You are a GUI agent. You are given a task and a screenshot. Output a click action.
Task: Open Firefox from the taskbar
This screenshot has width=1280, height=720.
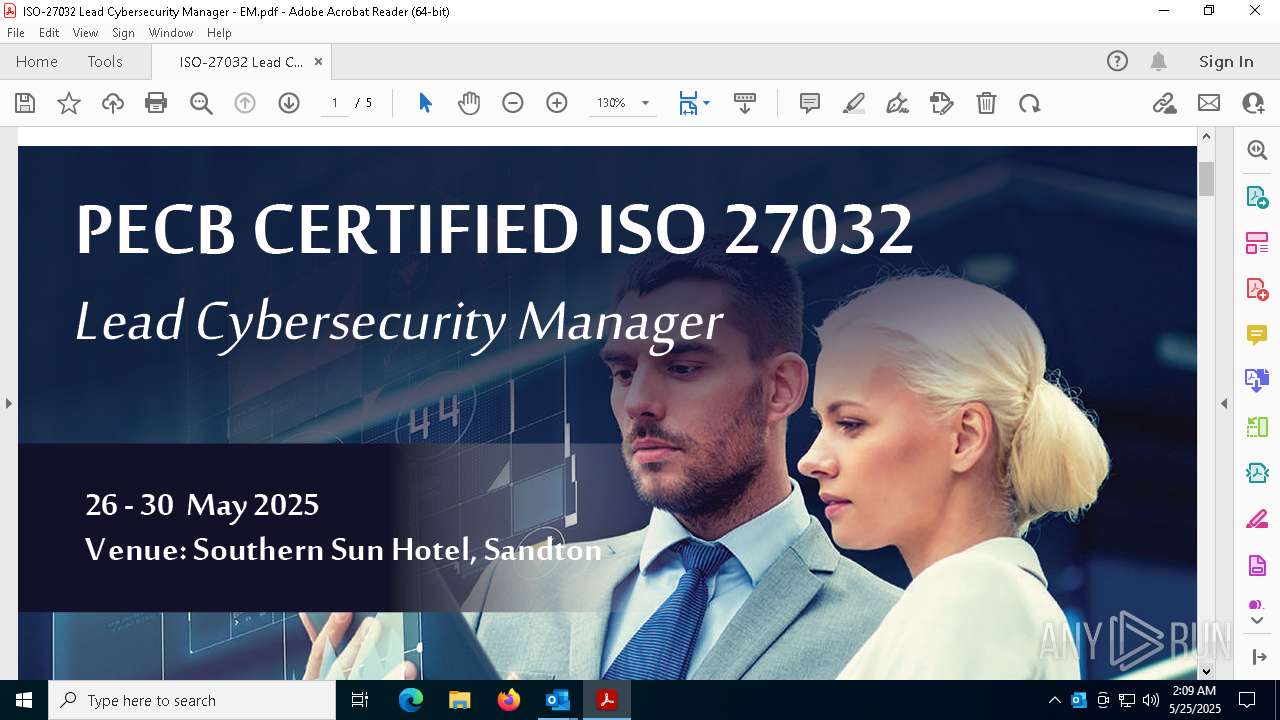(509, 700)
